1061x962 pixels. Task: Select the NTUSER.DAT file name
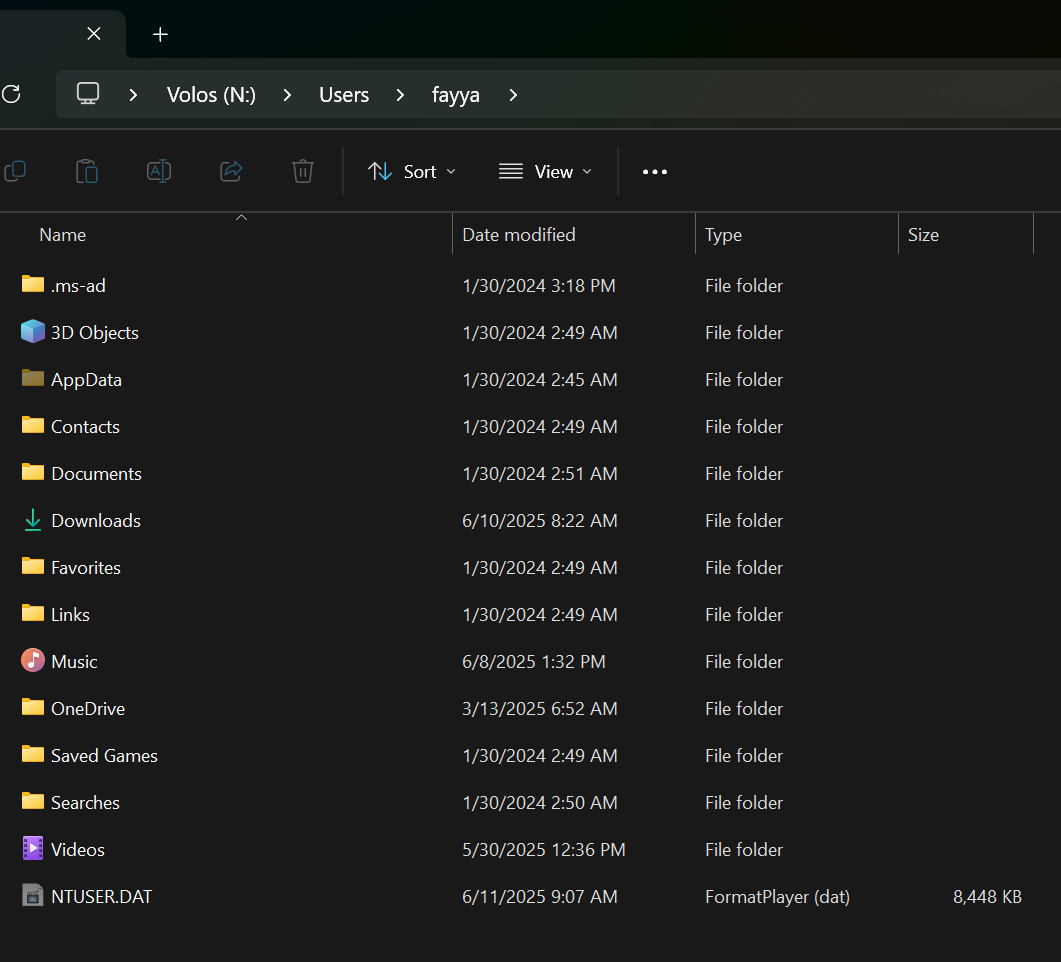click(x=101, y=896)
